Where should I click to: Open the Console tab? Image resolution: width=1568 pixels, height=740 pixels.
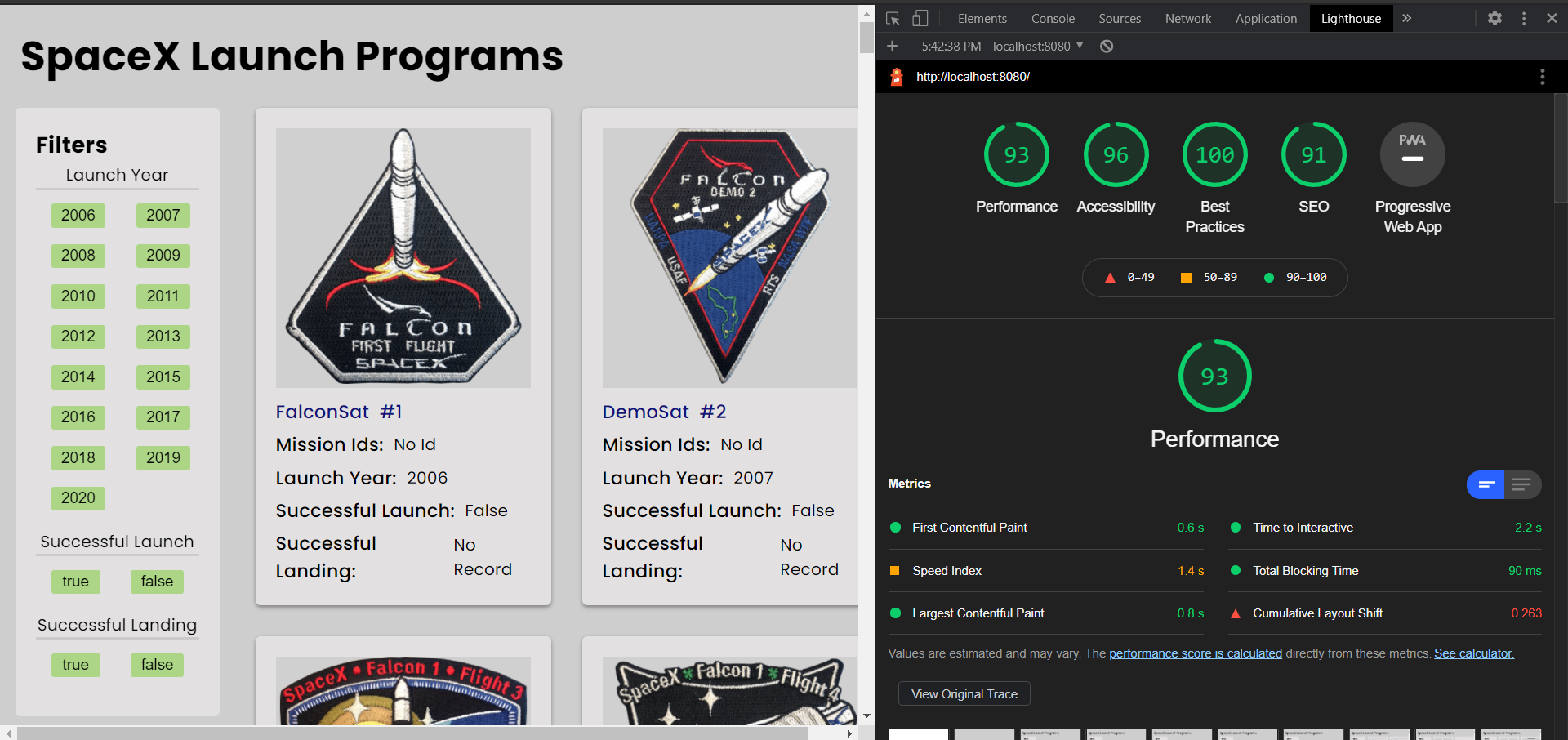tap(1053, 18)
